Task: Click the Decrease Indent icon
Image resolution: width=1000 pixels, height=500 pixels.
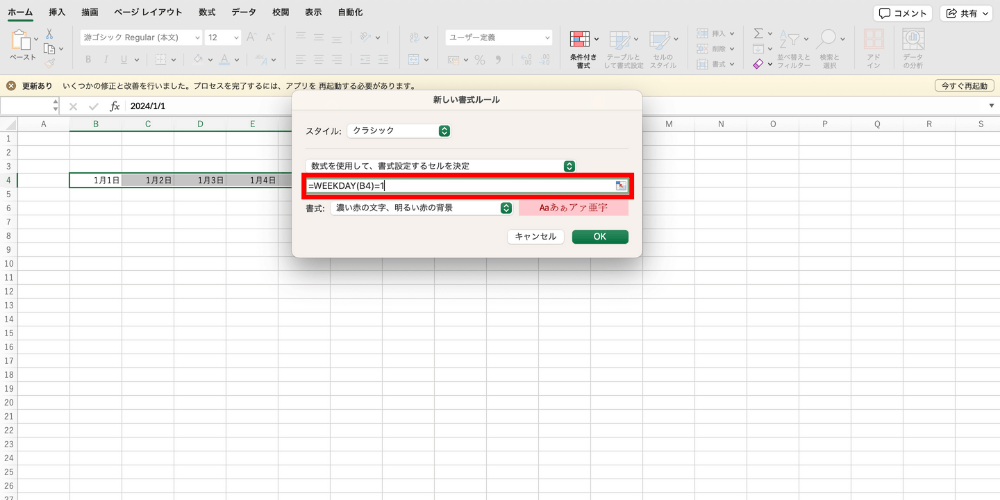Action: pos(365,59)
